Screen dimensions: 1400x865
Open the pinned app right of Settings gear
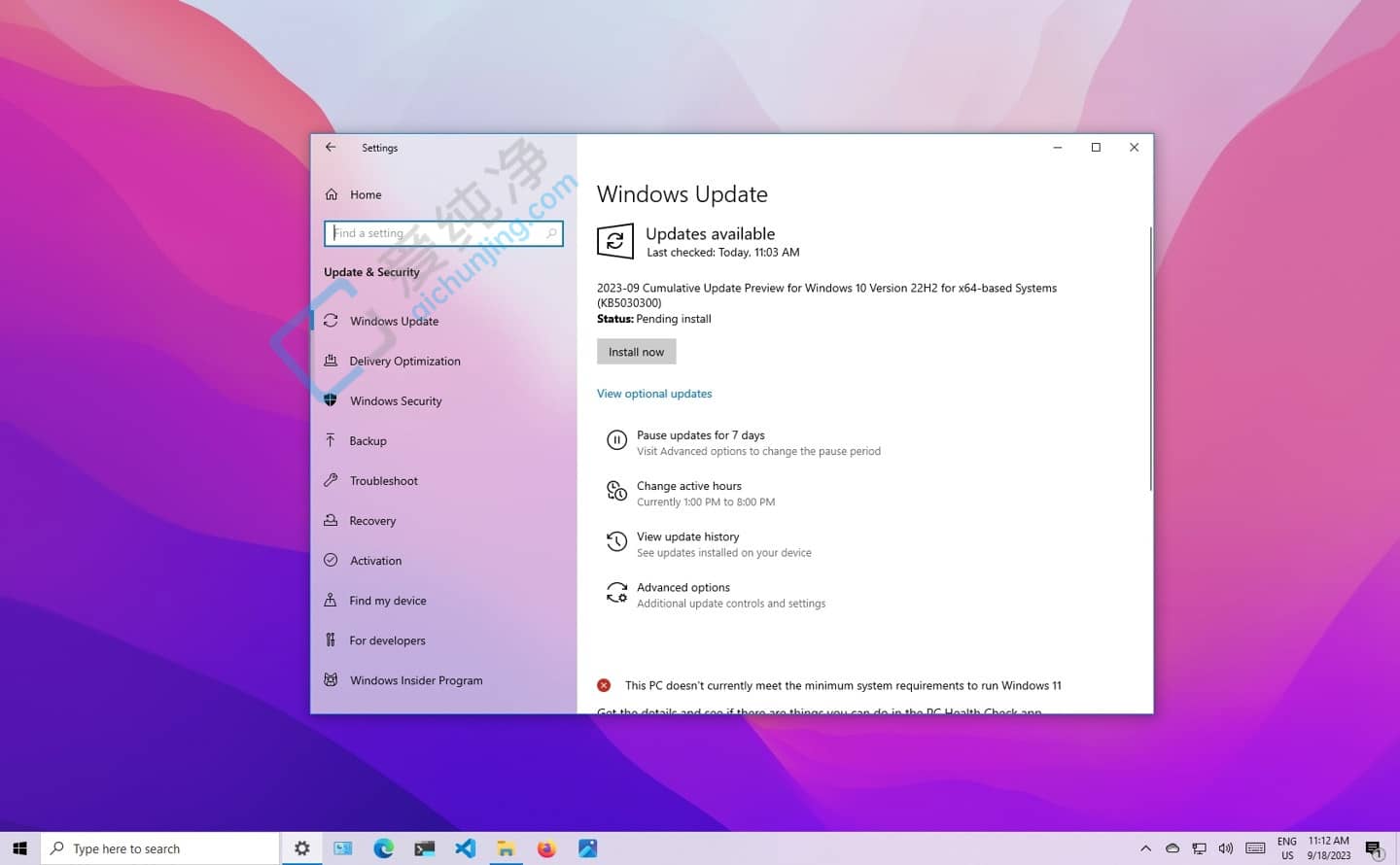click(343, 848)
